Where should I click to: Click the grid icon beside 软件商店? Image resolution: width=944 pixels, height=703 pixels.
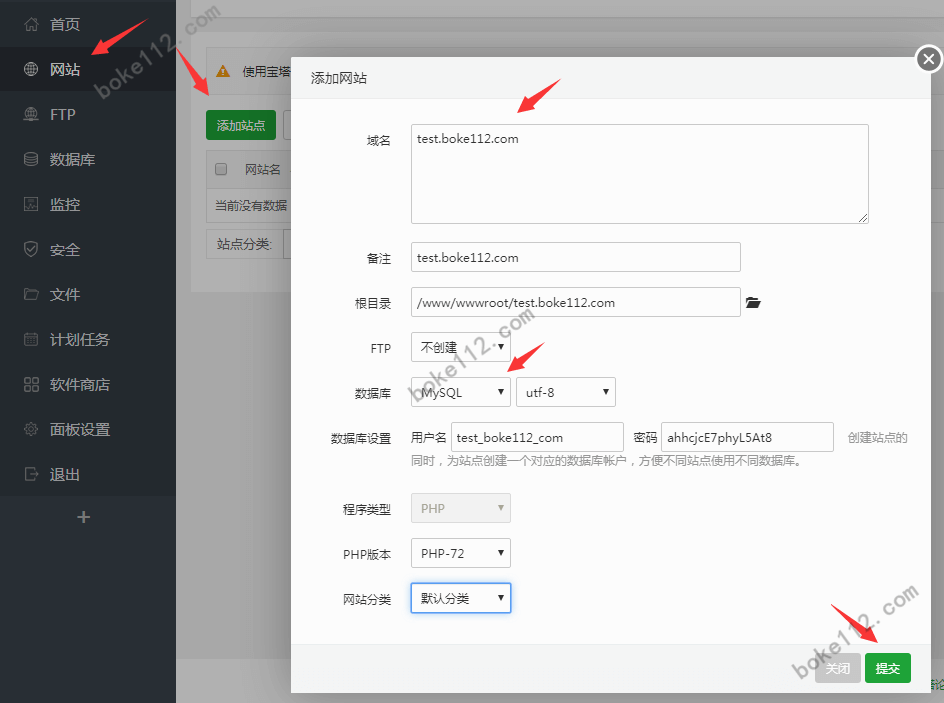pos(31,385)
